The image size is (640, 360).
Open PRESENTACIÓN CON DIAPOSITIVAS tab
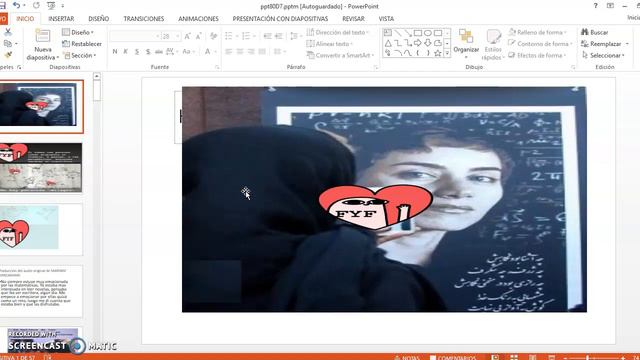[280, 19]
